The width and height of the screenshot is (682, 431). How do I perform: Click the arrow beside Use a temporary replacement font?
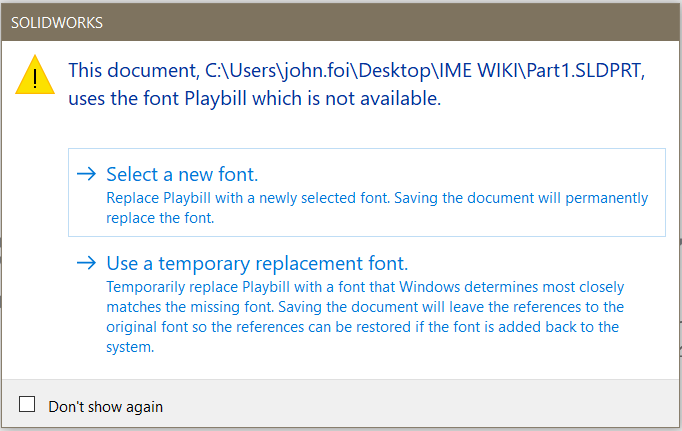pos(87,264)
